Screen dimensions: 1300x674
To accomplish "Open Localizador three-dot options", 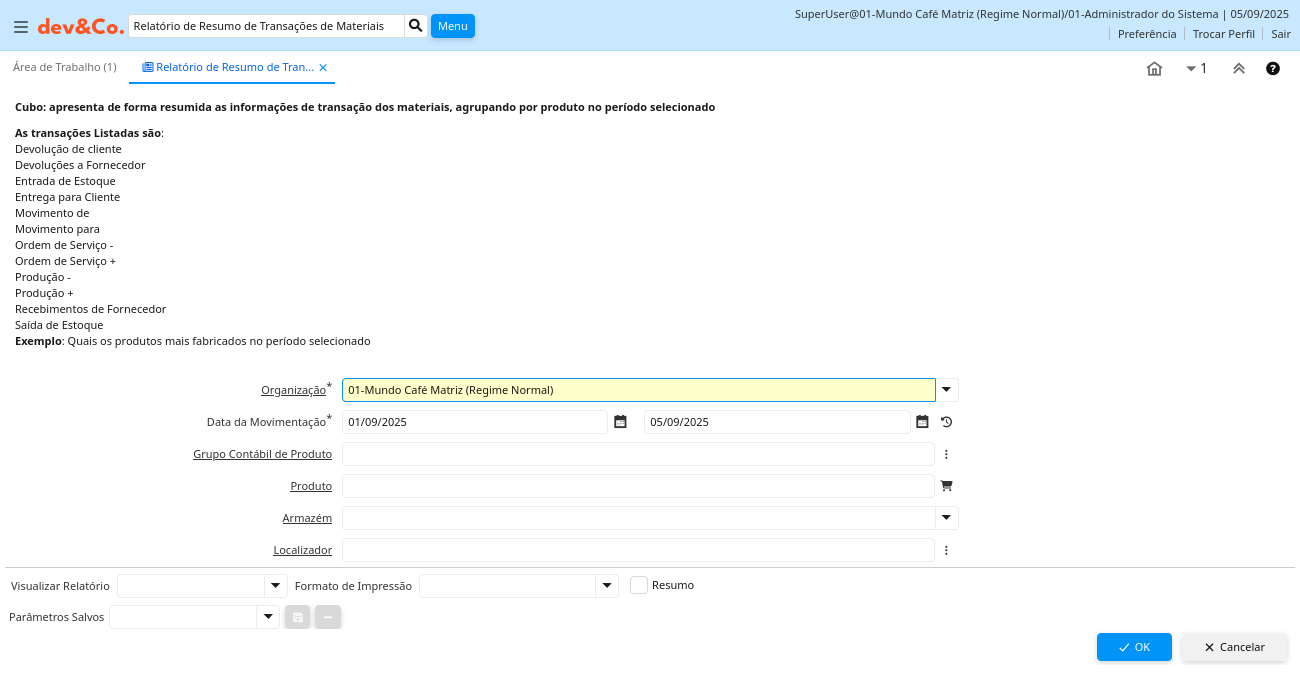I will pyautogui.click(x=946, y=550).
